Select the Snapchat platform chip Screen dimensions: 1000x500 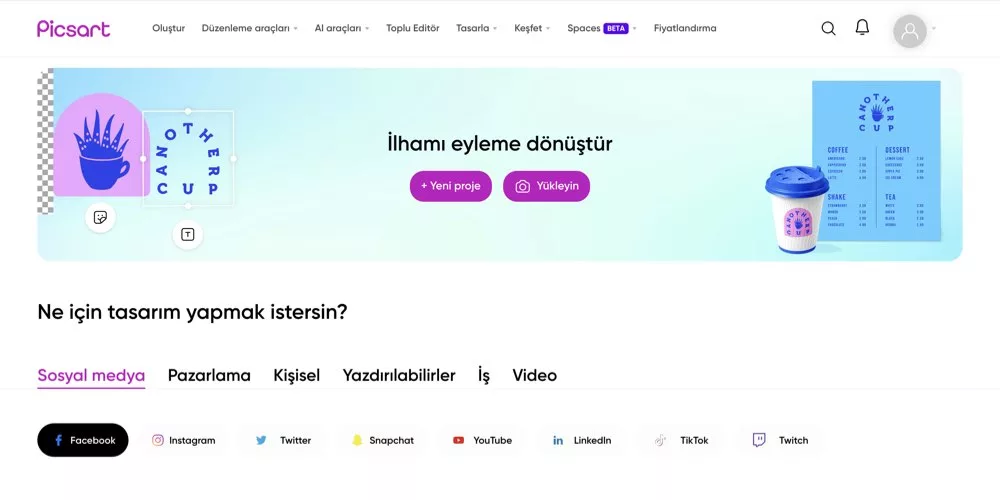tap(383, 440)
